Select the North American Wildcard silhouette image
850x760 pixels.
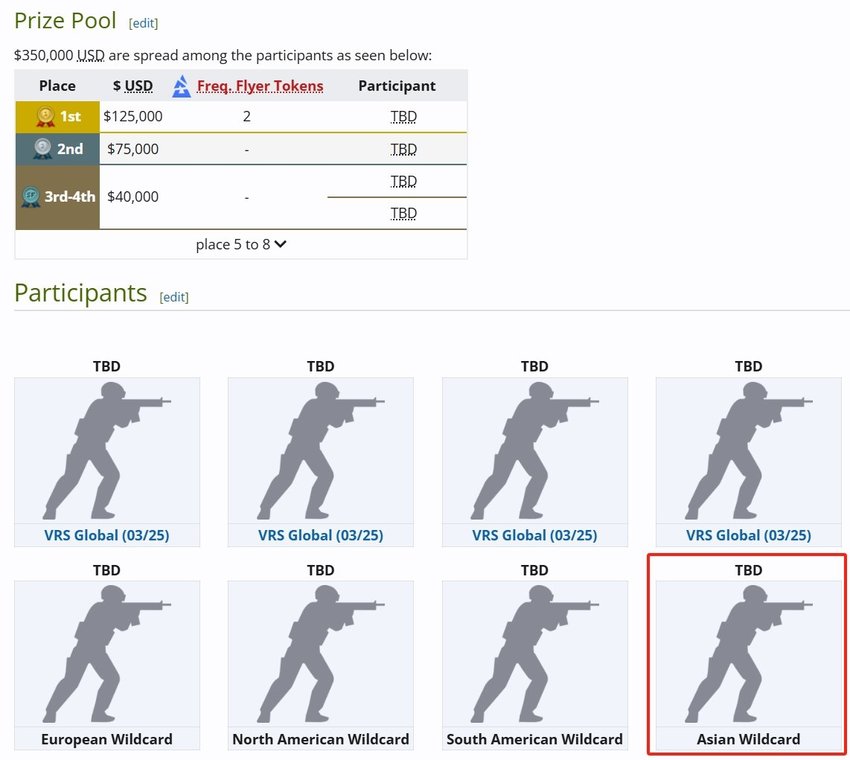(x=321, y=653)
